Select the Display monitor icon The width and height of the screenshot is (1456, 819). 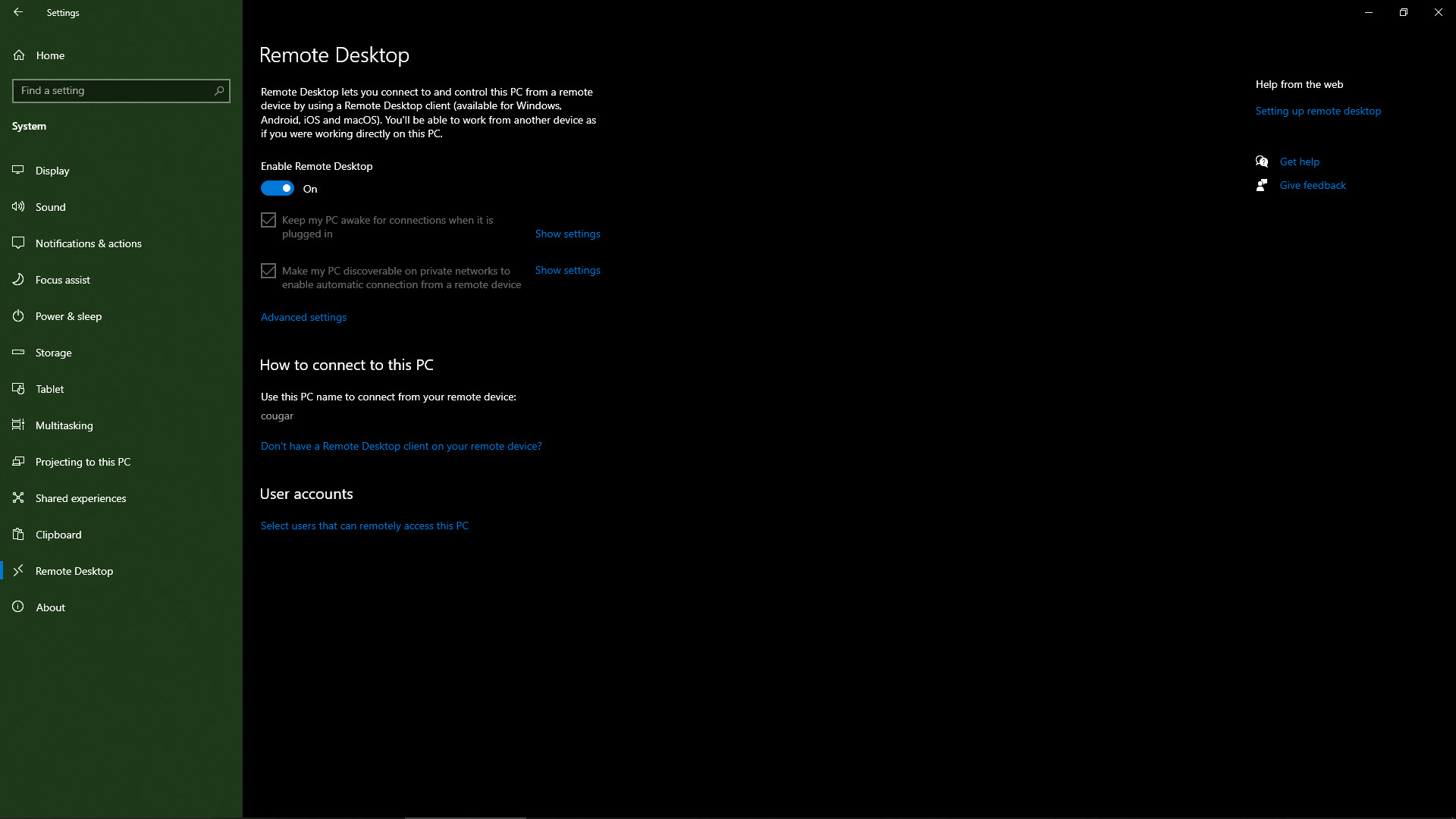[18, 170]
